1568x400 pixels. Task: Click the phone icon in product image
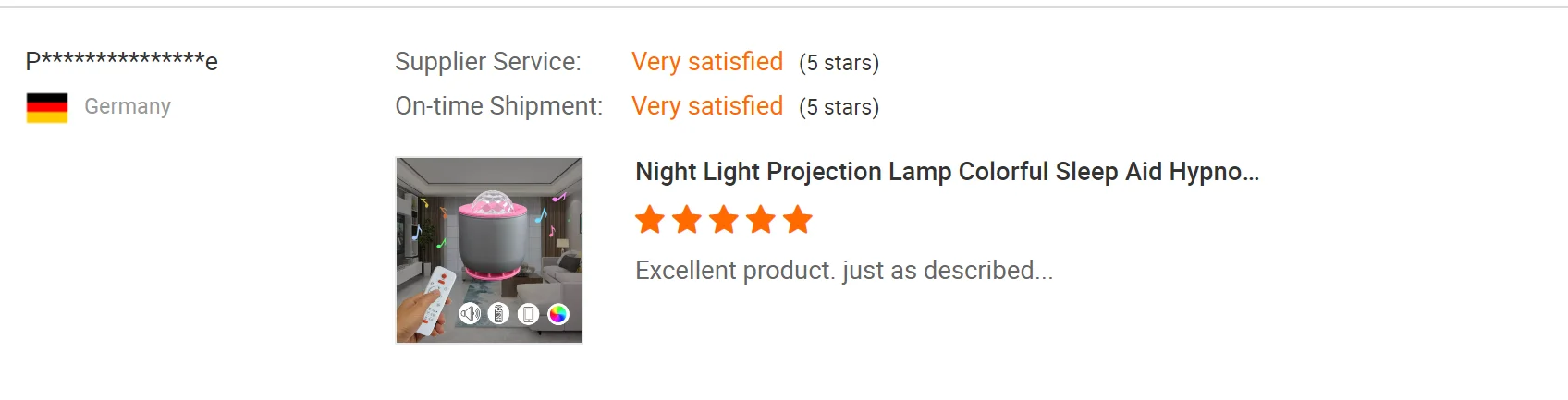[528, 314]
